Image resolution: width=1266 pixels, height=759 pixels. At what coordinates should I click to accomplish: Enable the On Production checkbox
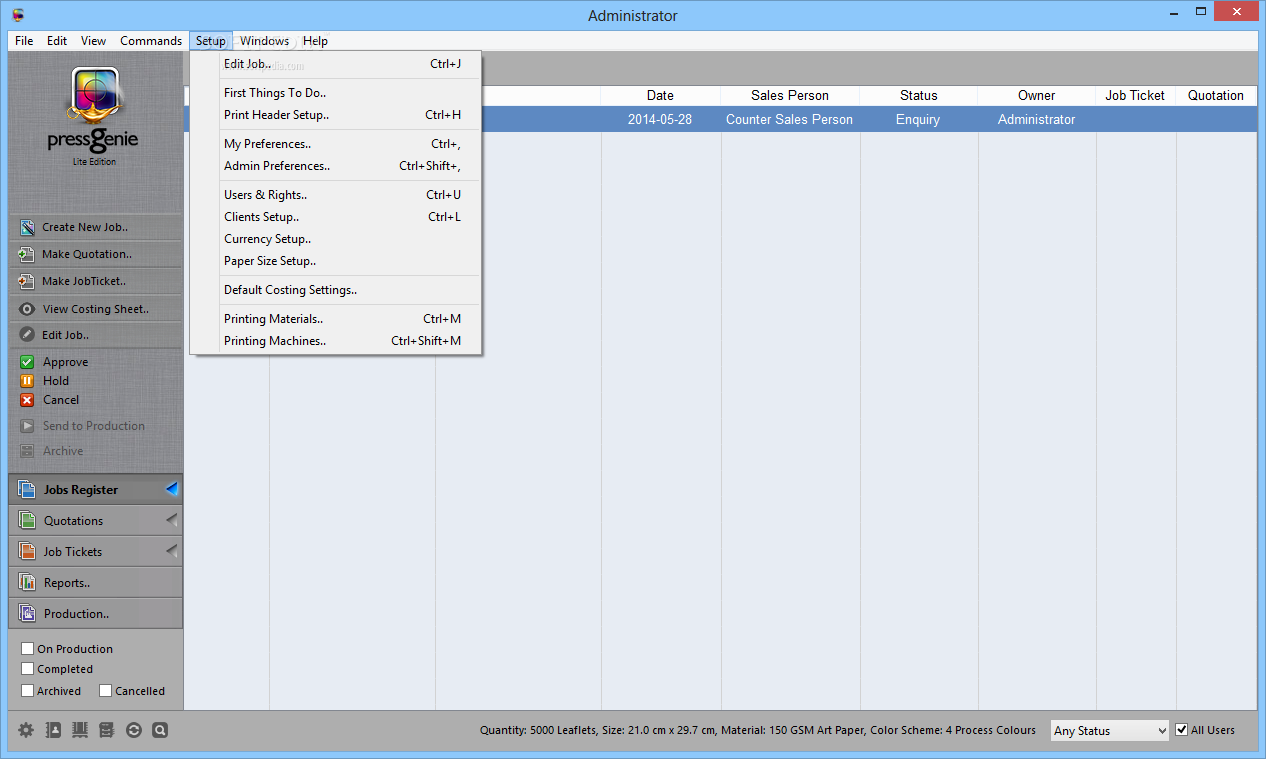tap(28, 649)
